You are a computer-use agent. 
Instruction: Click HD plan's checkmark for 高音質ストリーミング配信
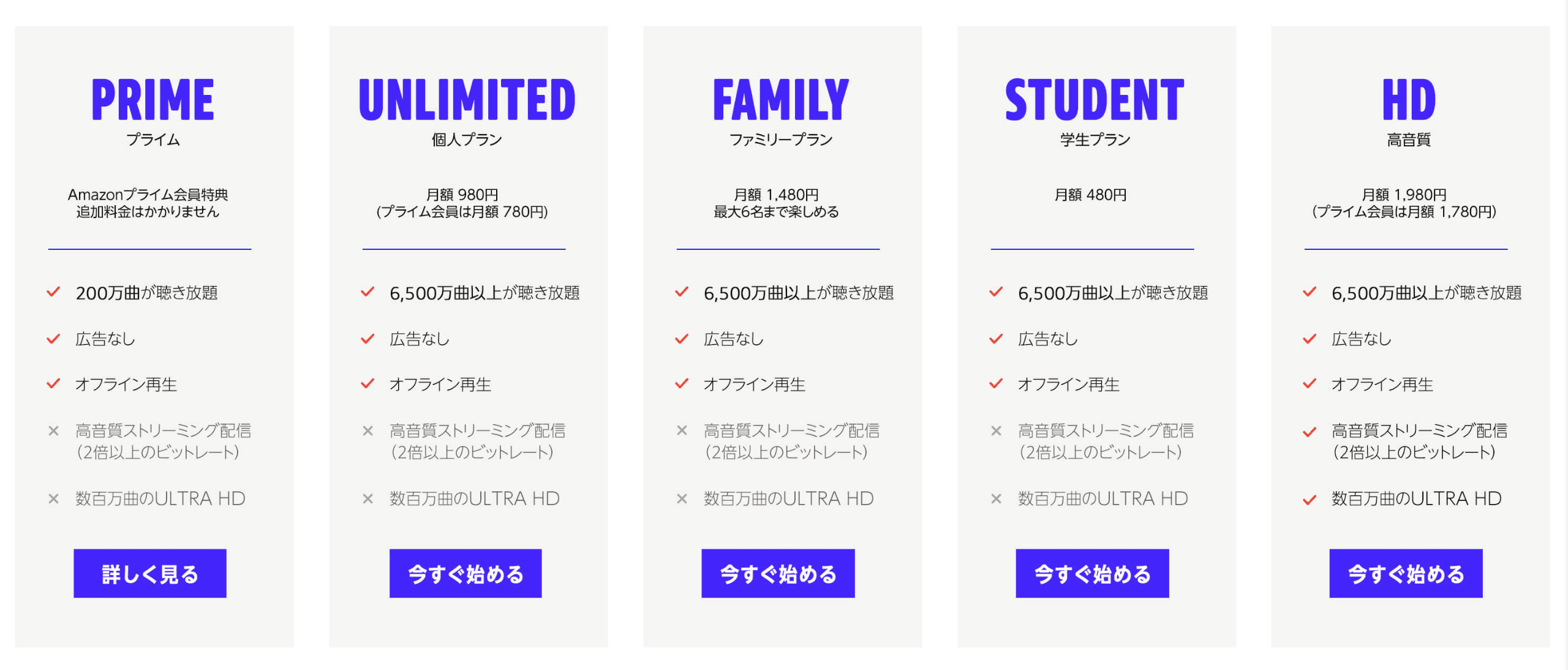[1310, 432]
